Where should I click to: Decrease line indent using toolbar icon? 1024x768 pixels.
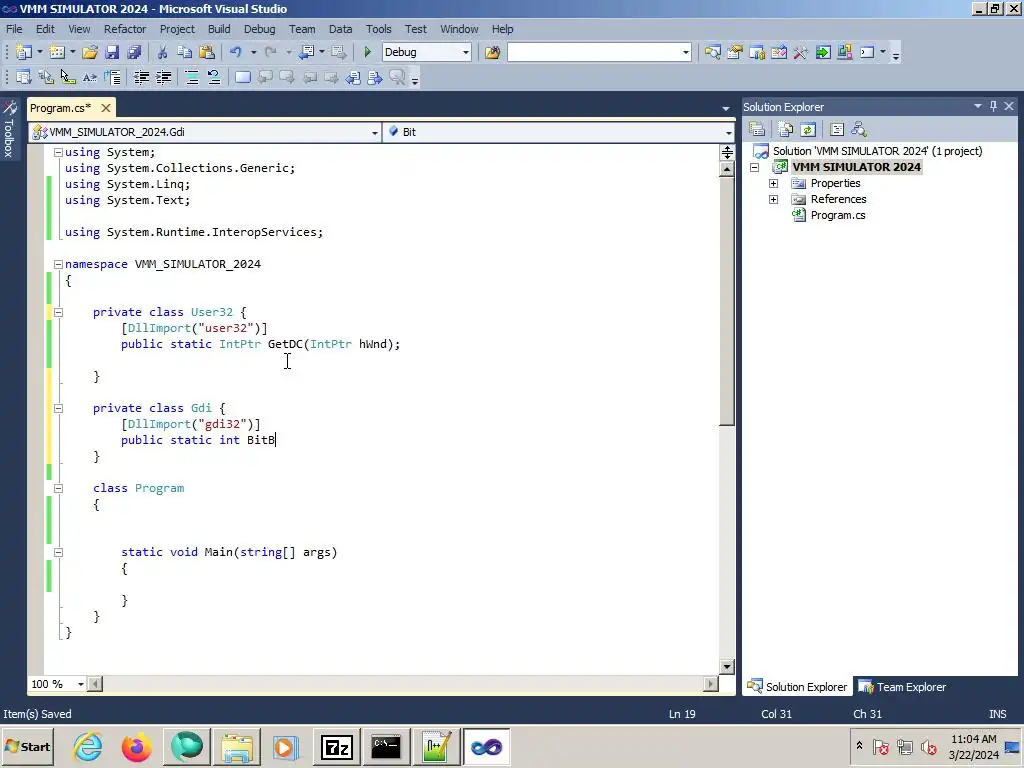pos(141,77)
